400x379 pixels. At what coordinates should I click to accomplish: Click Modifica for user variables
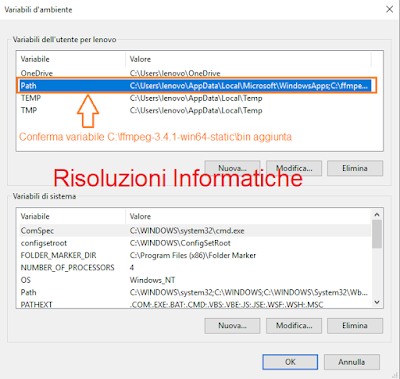pos(294,168)
